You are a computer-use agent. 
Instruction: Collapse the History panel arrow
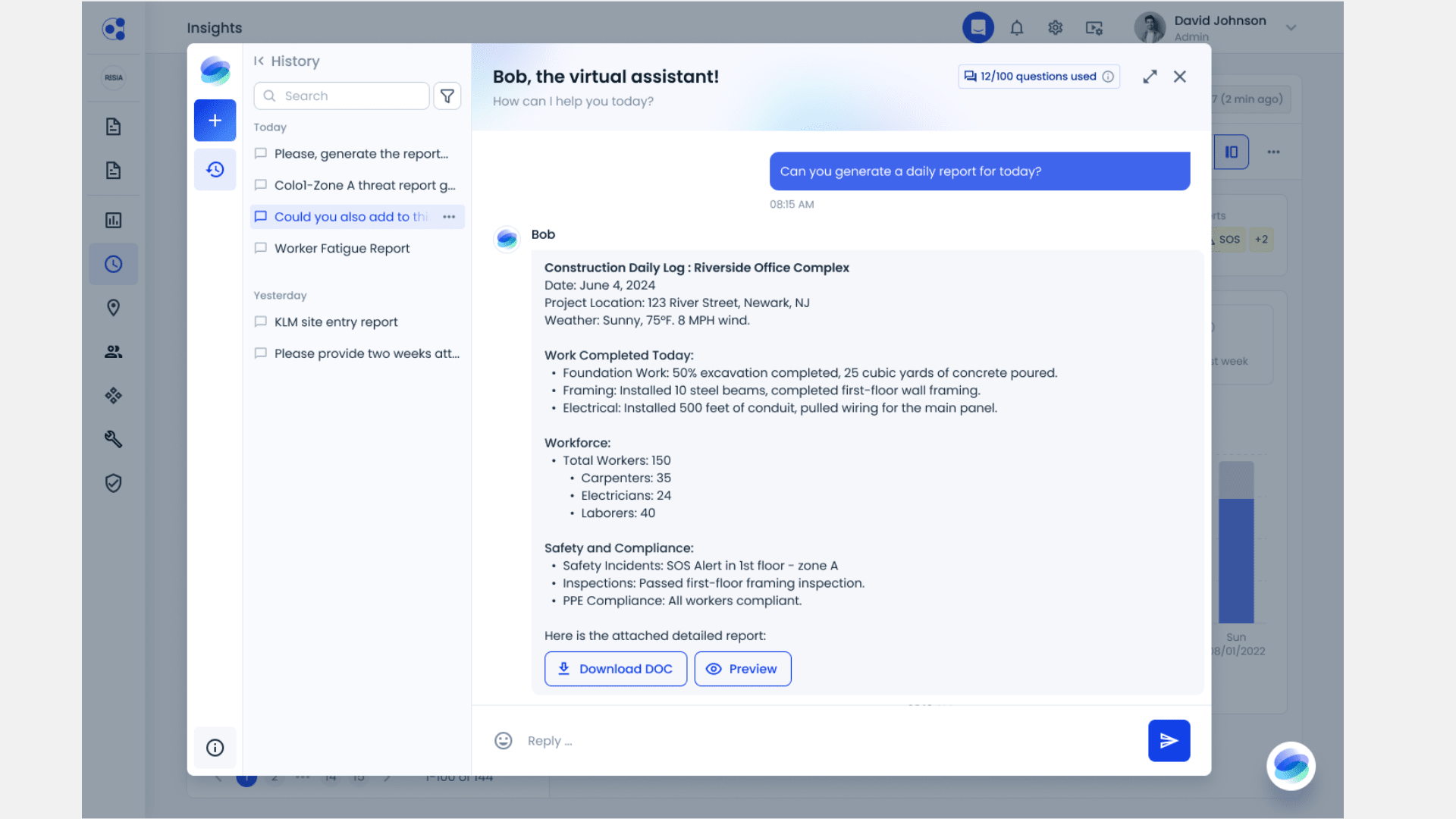coord(259,61)
